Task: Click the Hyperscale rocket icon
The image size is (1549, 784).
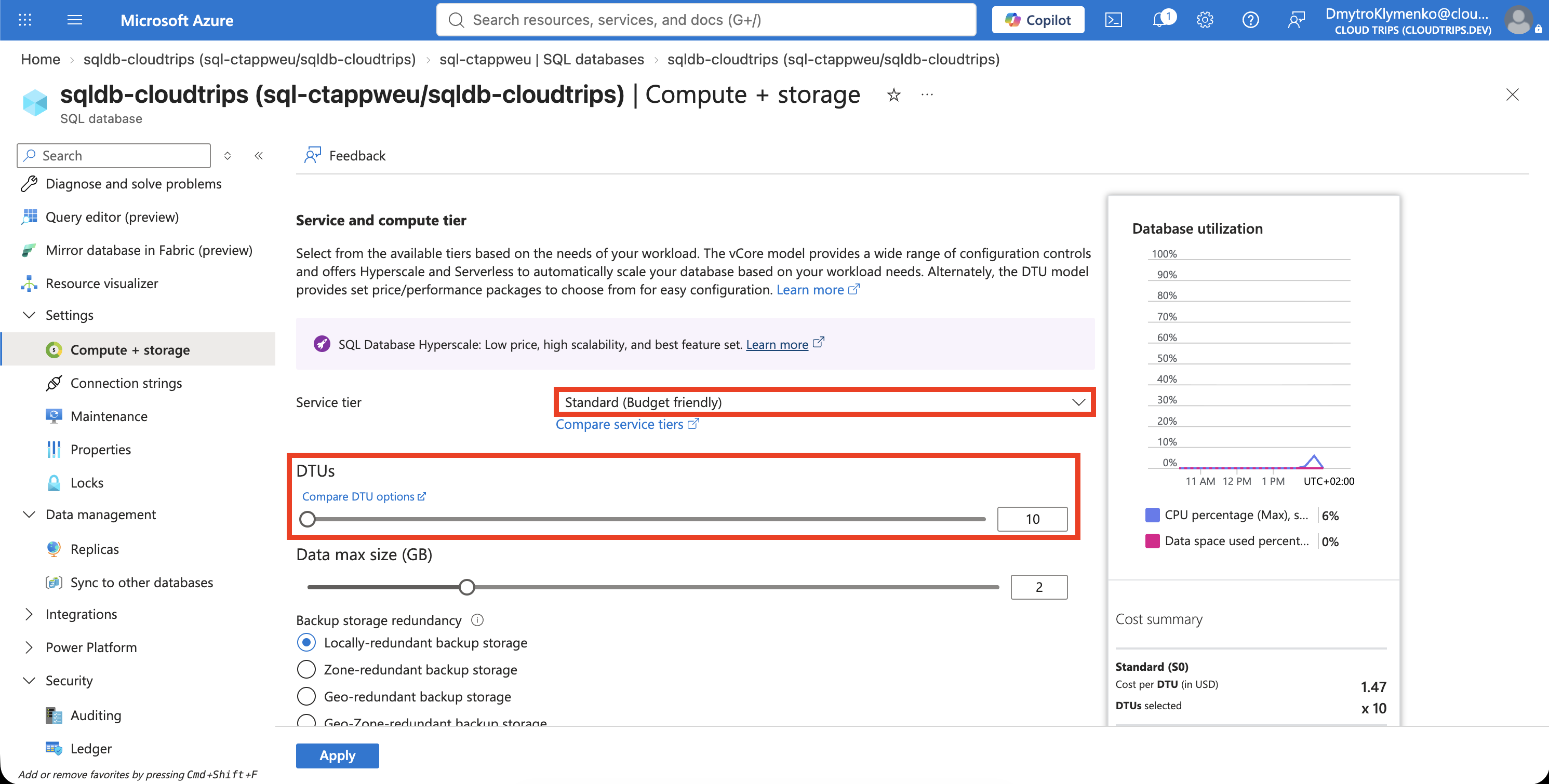Action: point(322,344)
